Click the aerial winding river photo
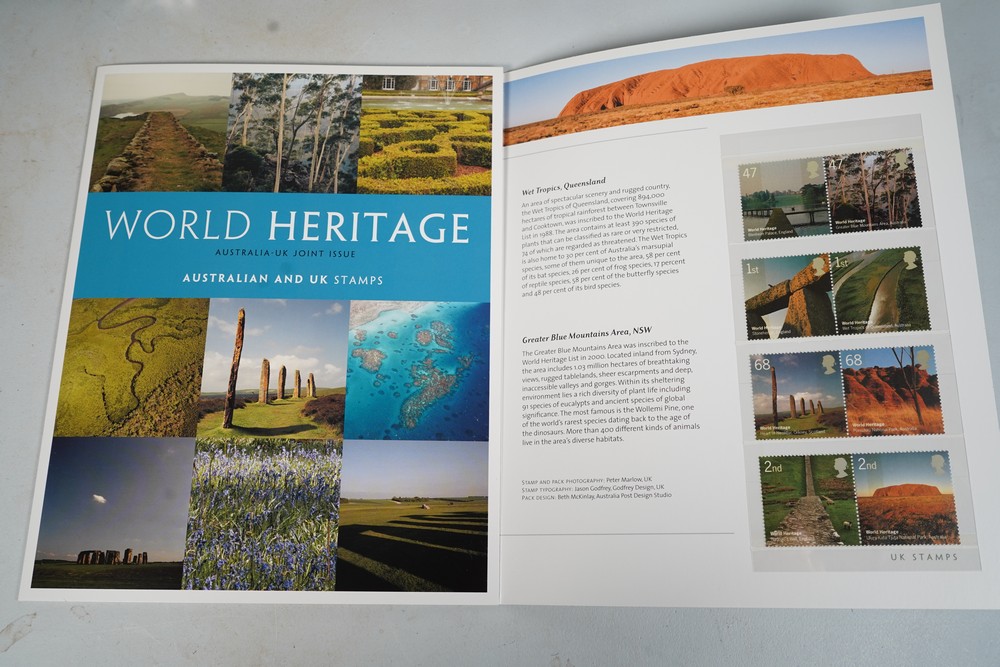The image size is (1000, 667). pos(130,365)
